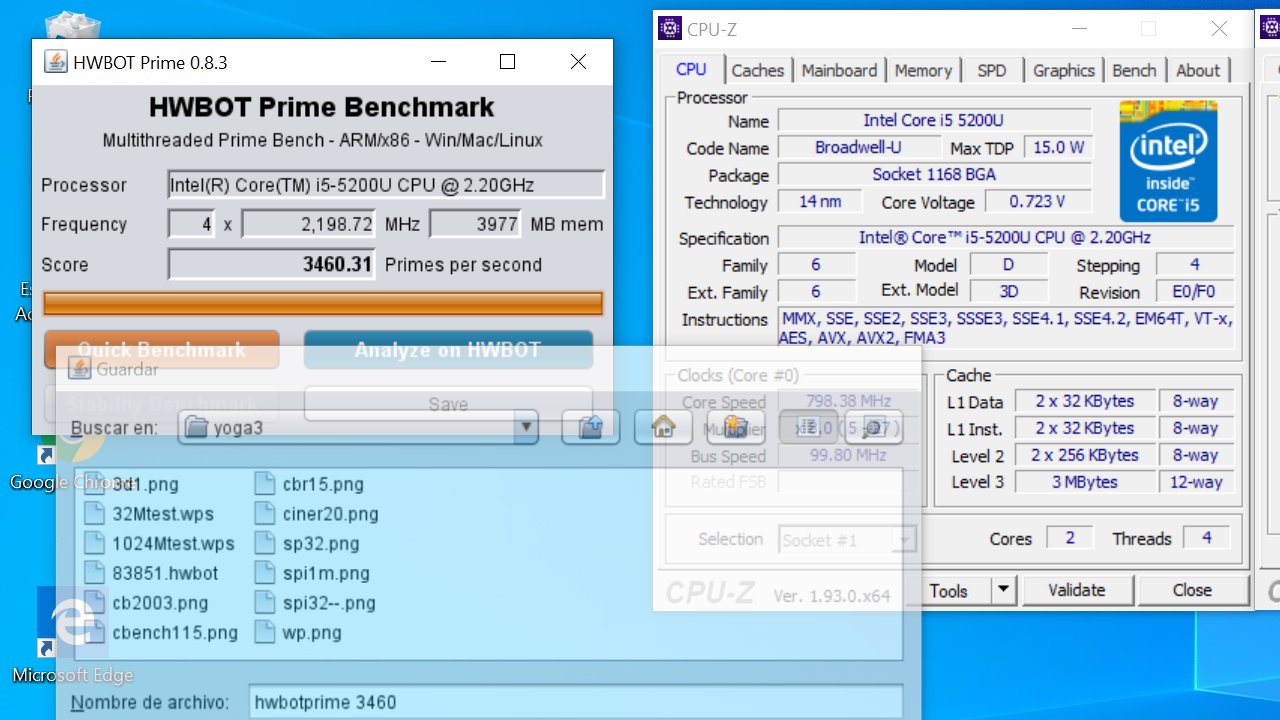Open the About tab in CPU-Z
This screenshot has height=720, width=1280.
click(x=1198, y=70)
